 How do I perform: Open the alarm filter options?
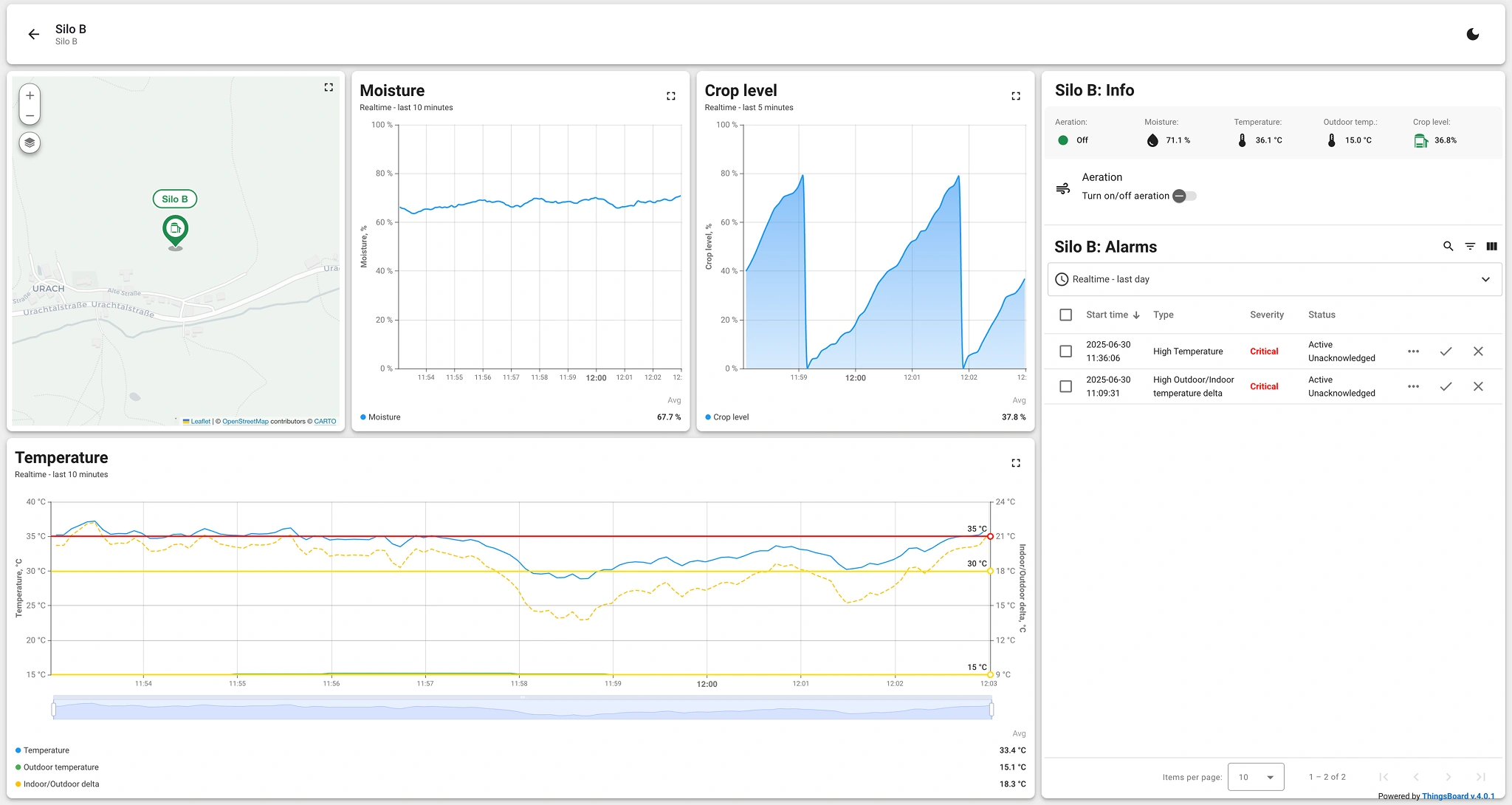[1469, 246]
